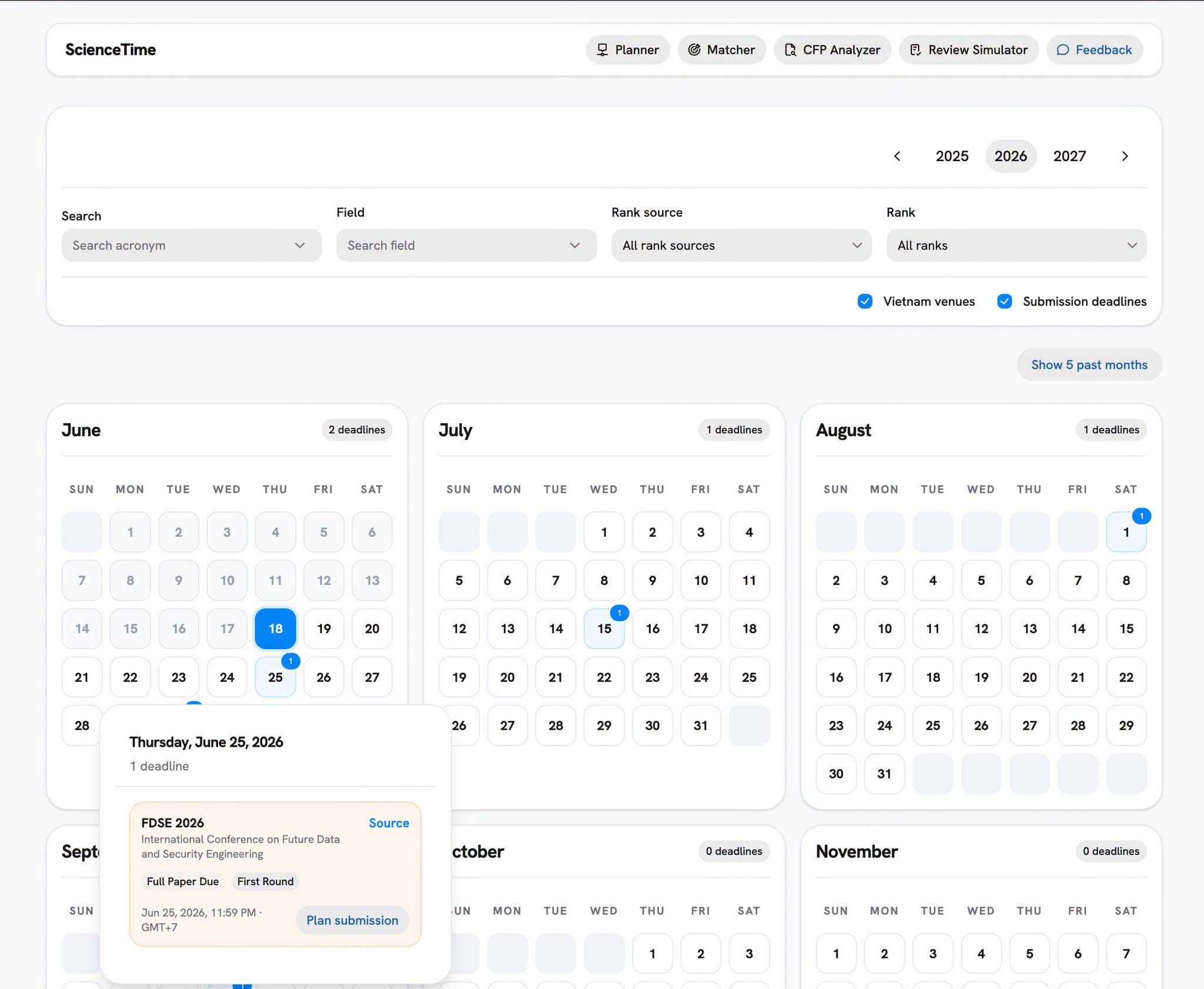This screenshot has width=1204, height=989.
Task: Click Show 5 past months
Action: [x=1089, y=365]
